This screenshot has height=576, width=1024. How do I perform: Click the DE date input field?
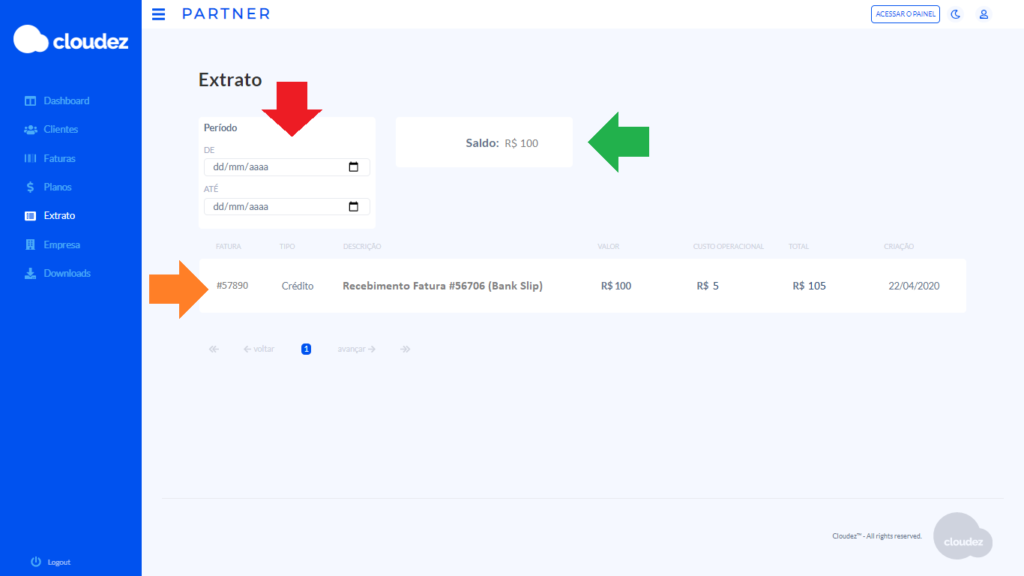(270, 167)
